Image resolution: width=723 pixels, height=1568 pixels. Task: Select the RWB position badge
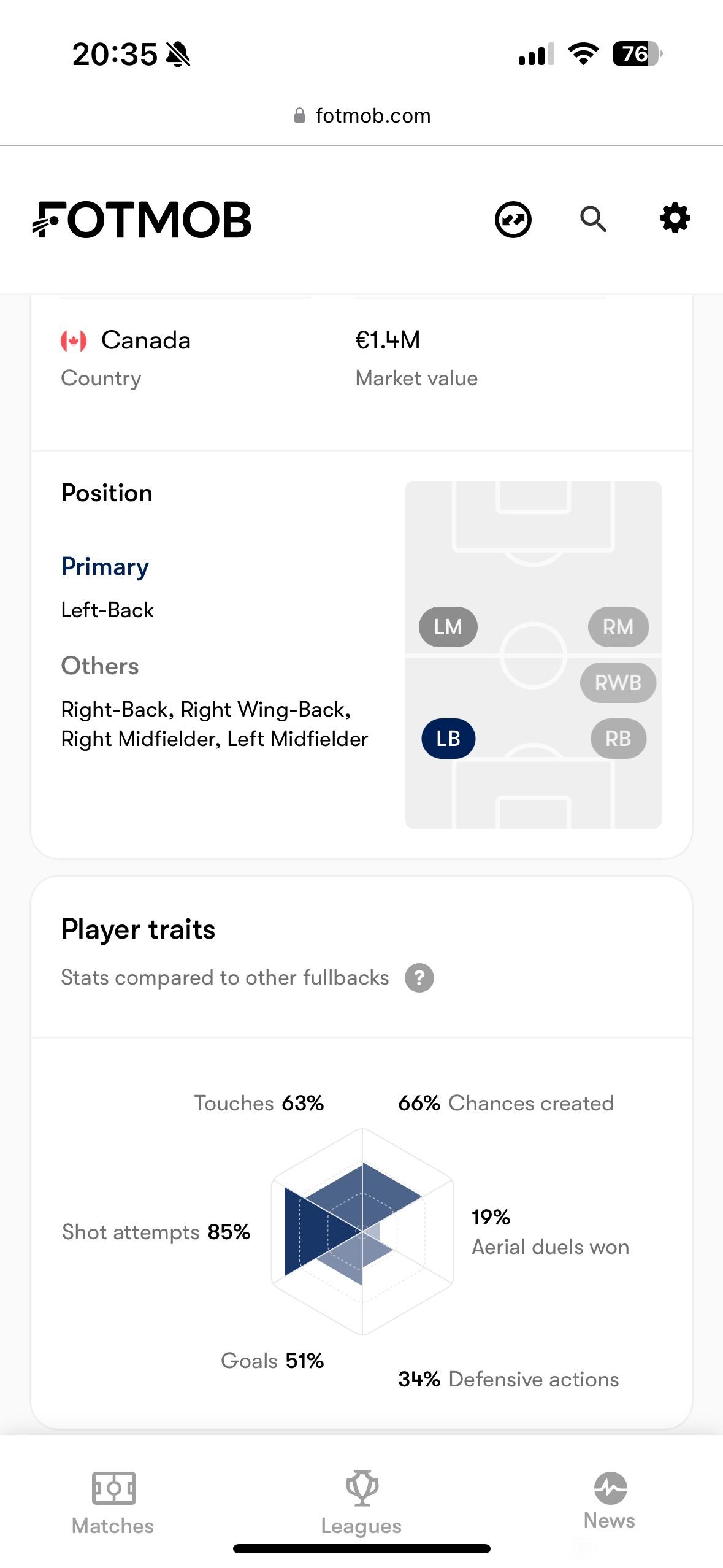tap(618, 683)
